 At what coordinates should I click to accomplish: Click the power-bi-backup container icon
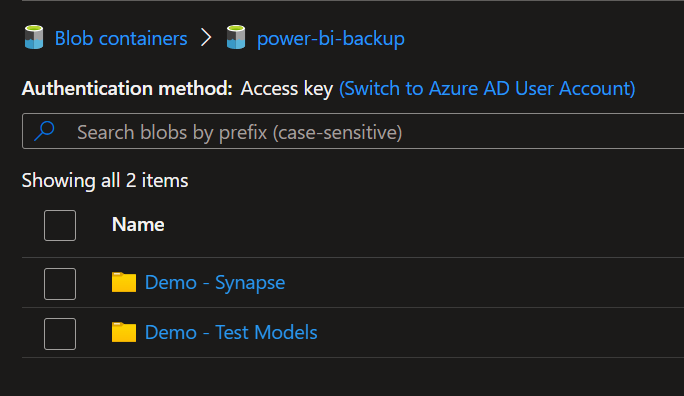pyautogui.click(x=236, y=38)
